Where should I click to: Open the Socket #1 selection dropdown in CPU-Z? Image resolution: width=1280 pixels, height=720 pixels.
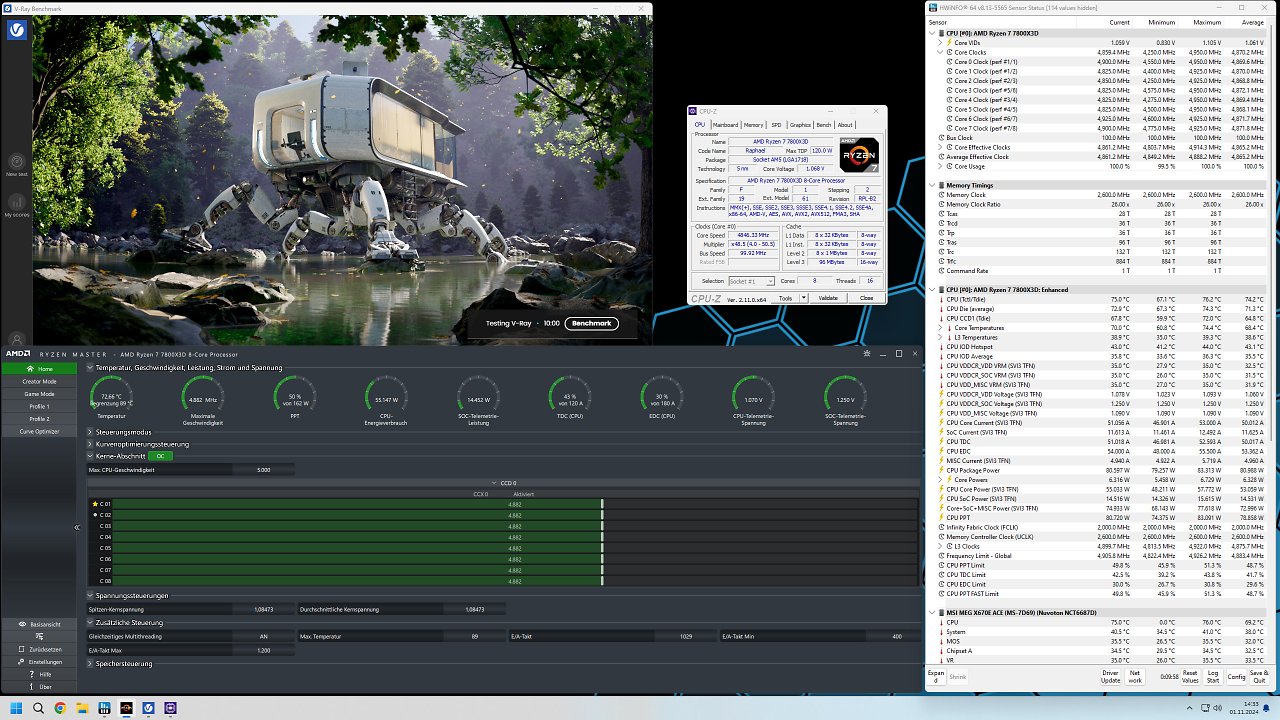pos(751,281)
